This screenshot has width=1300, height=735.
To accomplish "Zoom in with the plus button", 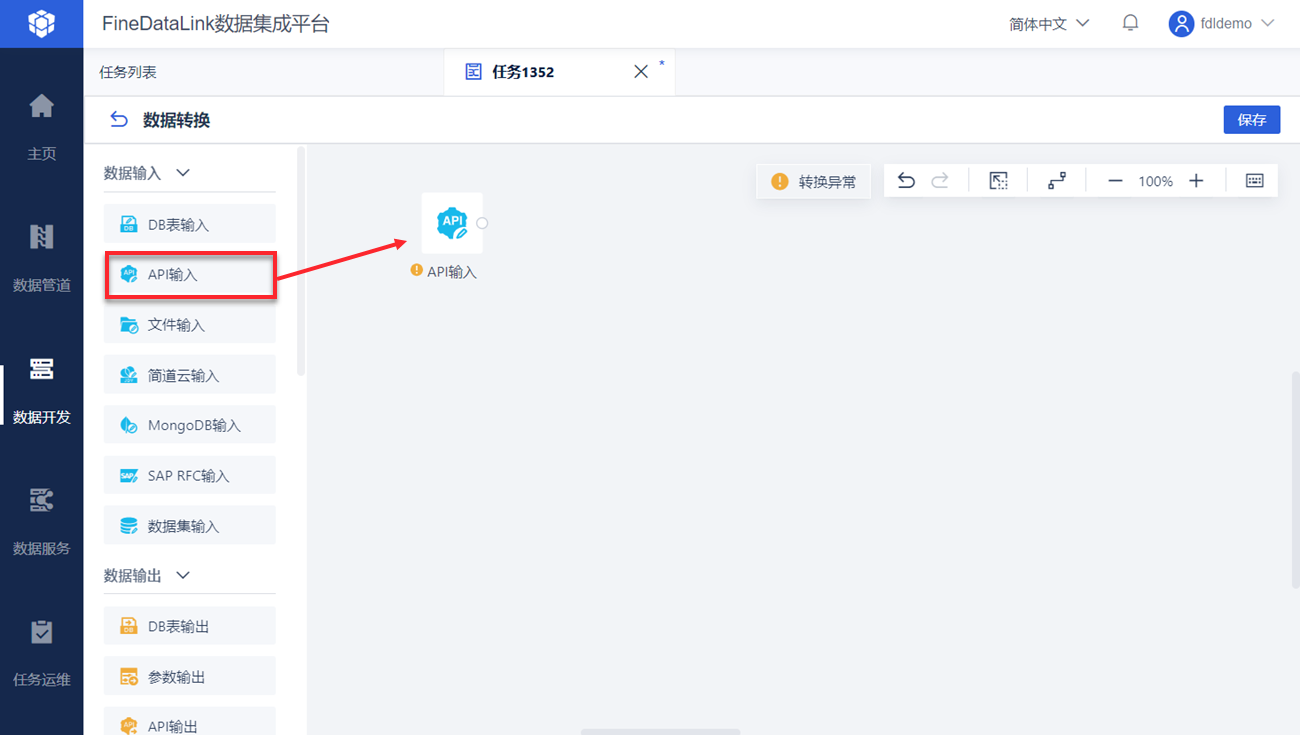I will [1196, 181].
